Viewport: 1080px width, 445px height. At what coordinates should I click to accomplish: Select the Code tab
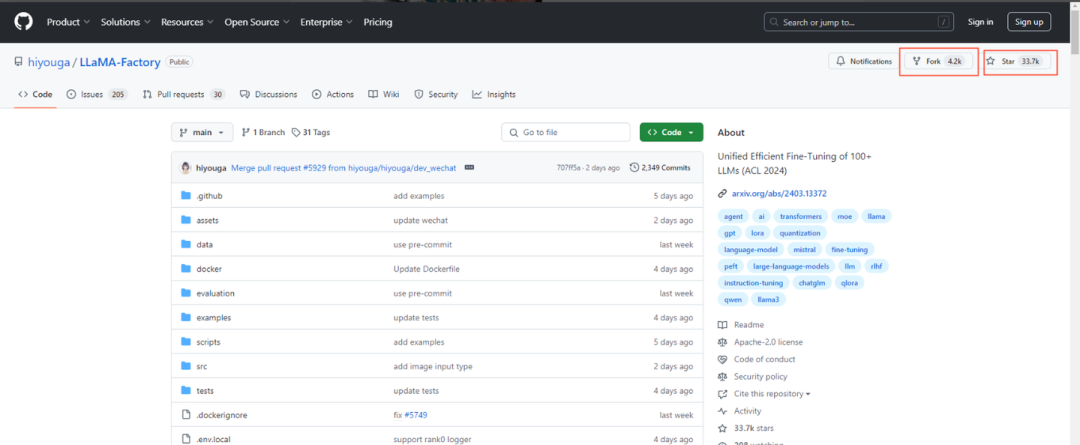point(36,94)
